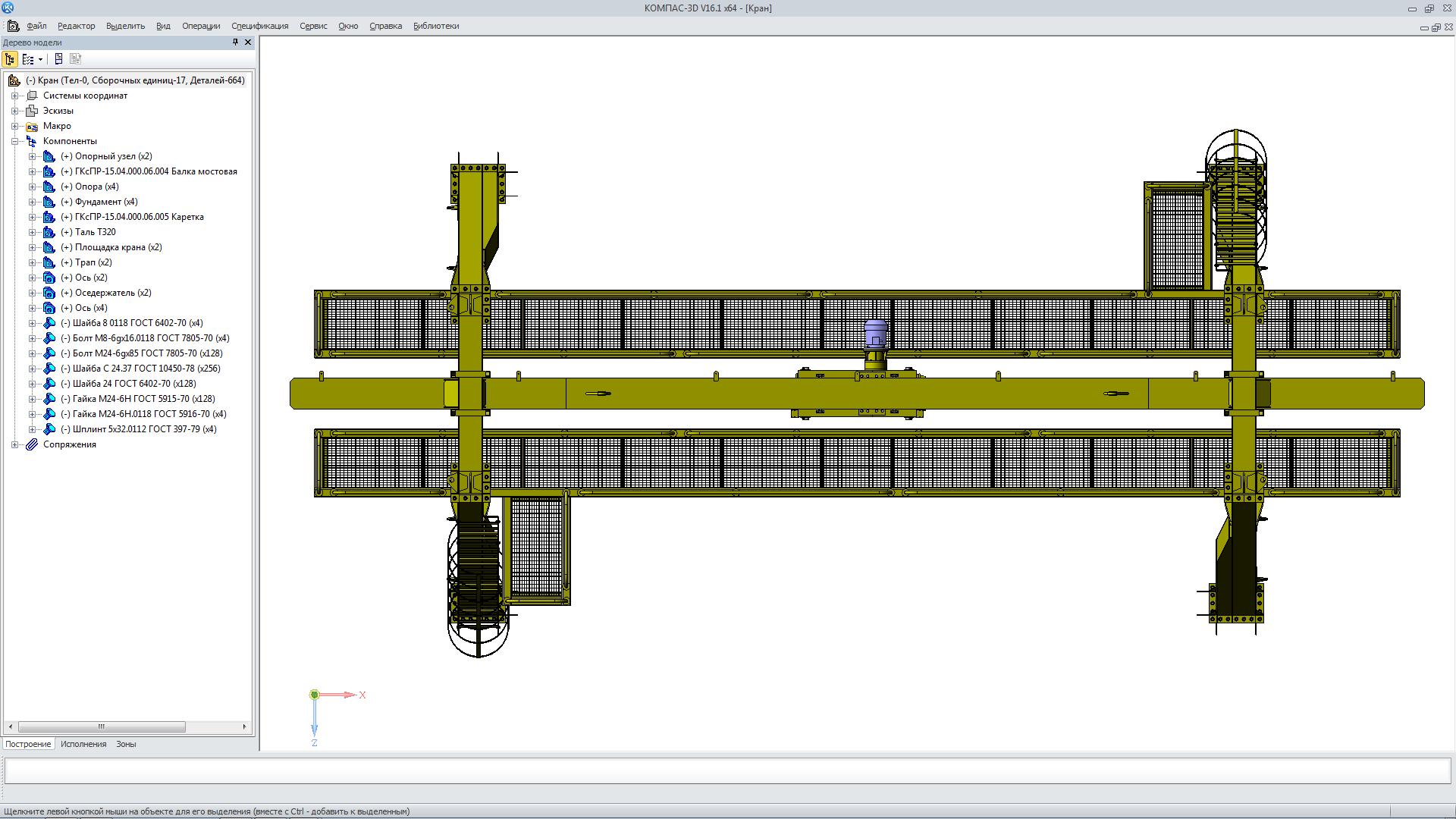The image size is (1456, 819).
Task: Collapse the Компоненты node
Action: pyautogui.click(x=14, y=141)
